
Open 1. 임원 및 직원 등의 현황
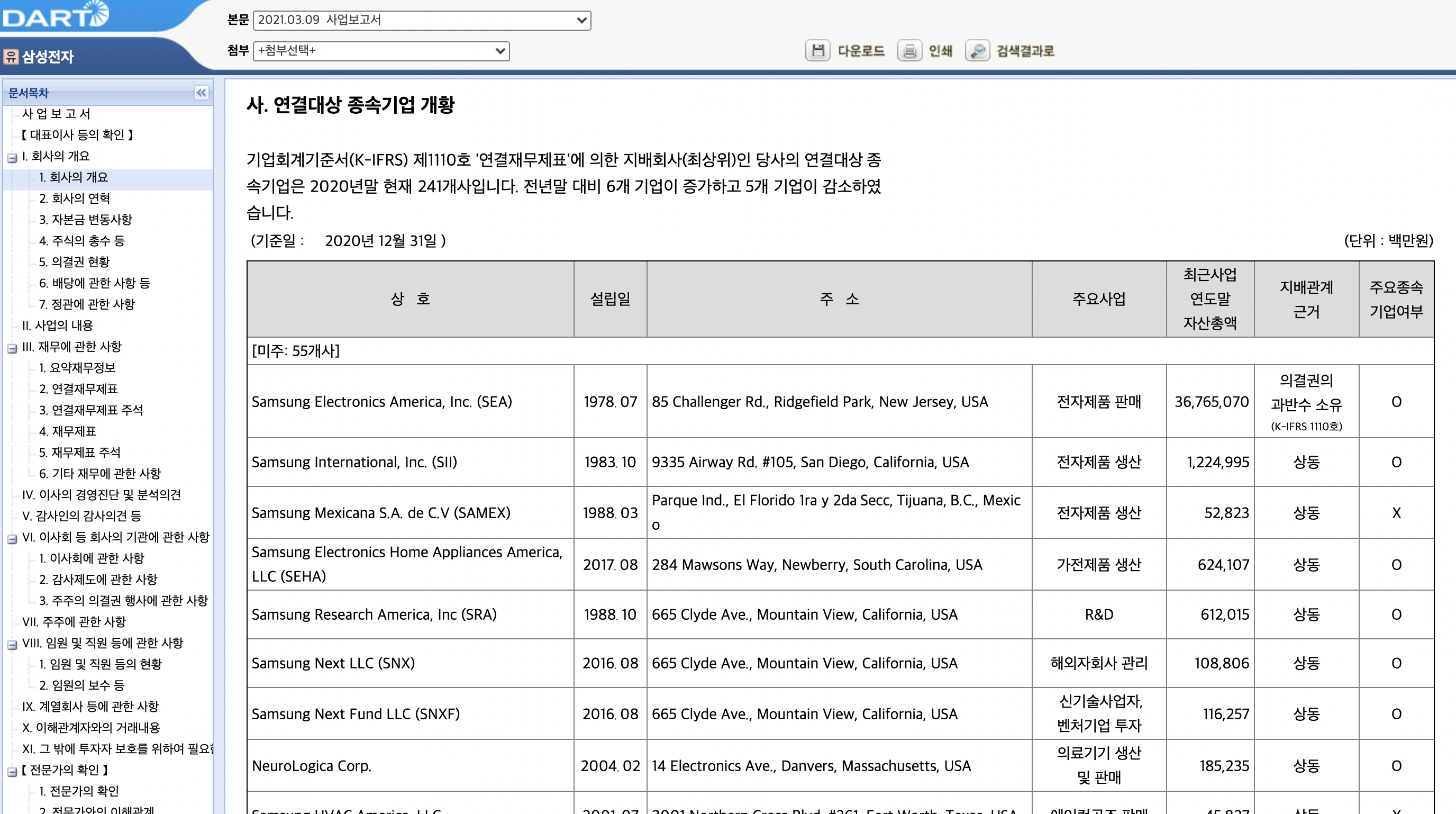[x=100, y=664]
